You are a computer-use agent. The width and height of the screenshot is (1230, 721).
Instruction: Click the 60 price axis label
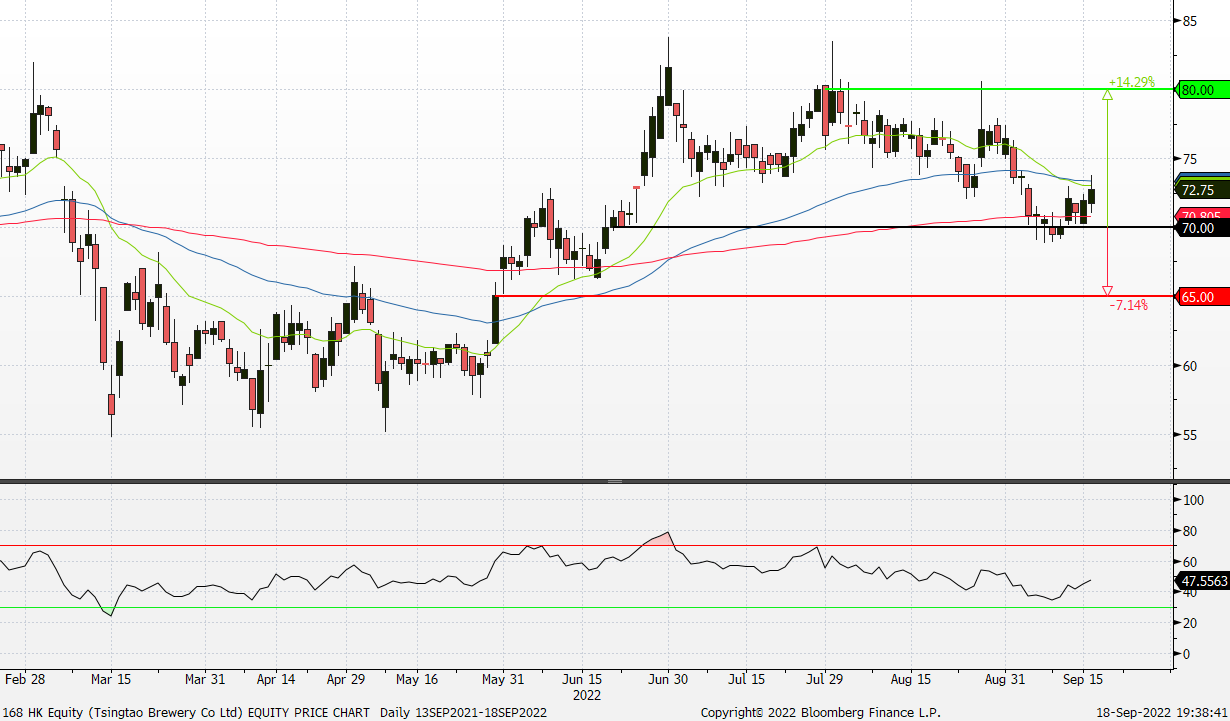(1190, 366)
